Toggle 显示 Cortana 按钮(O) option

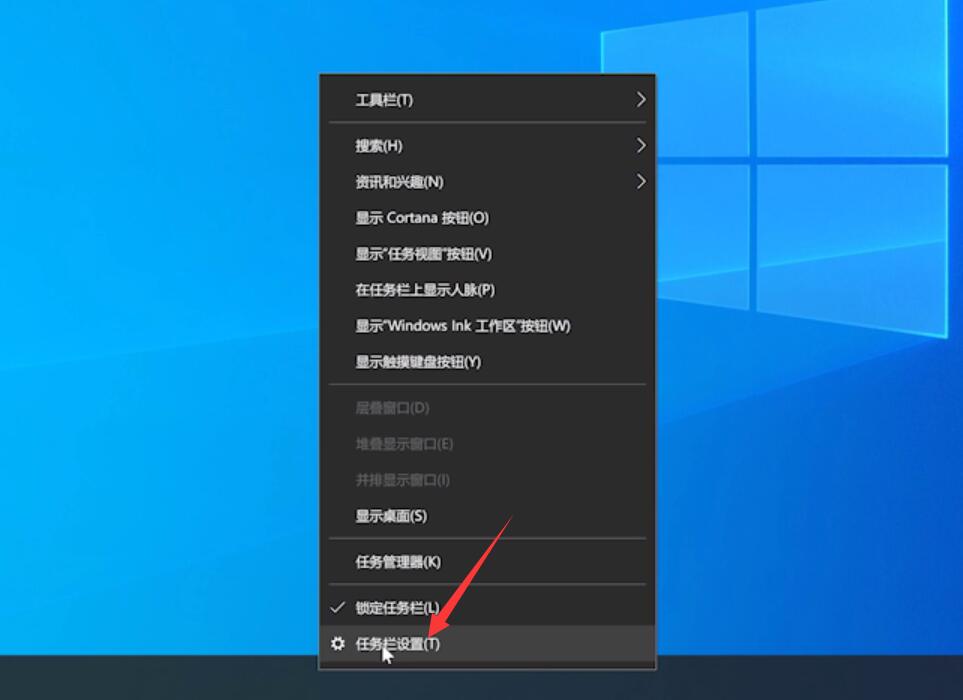[x=488, y=218]
